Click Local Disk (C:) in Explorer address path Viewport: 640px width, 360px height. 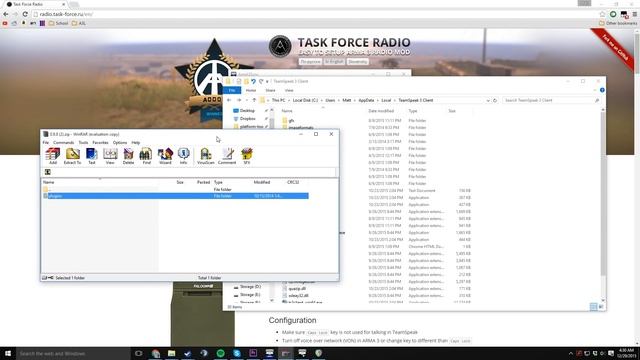click(305, 100)
